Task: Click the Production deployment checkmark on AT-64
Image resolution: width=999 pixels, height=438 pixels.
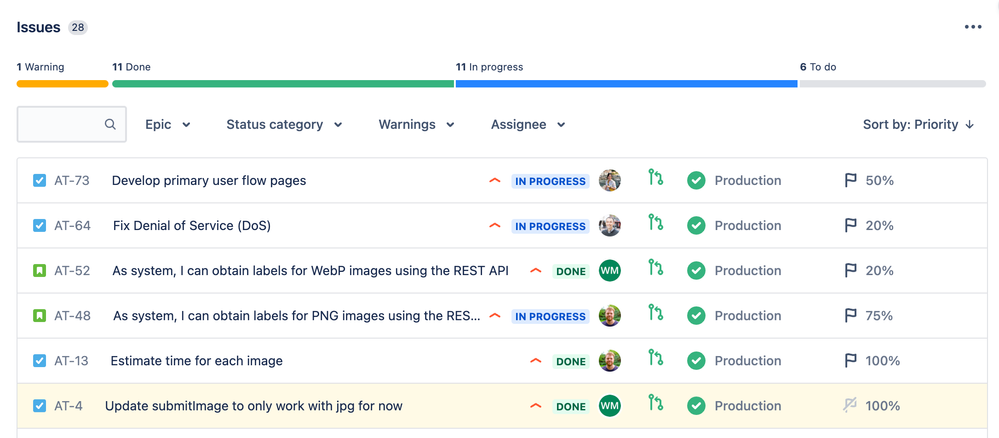Action: click(x=696, y=226)
